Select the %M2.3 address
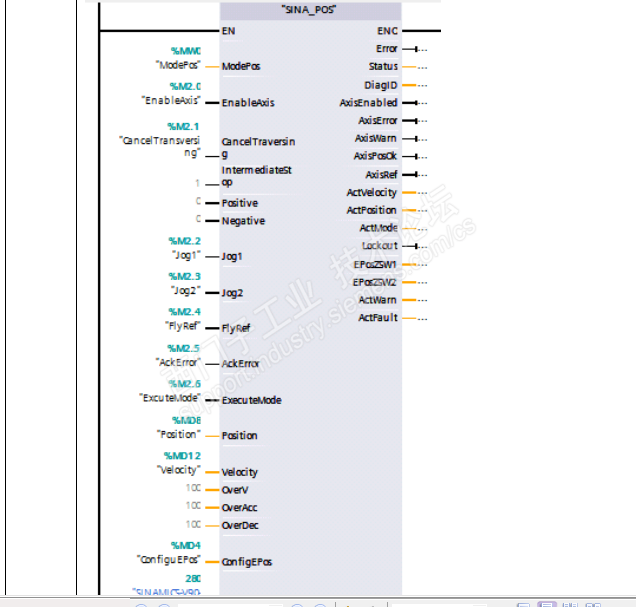Screen dimensions: 636x607 coord(185,277)
